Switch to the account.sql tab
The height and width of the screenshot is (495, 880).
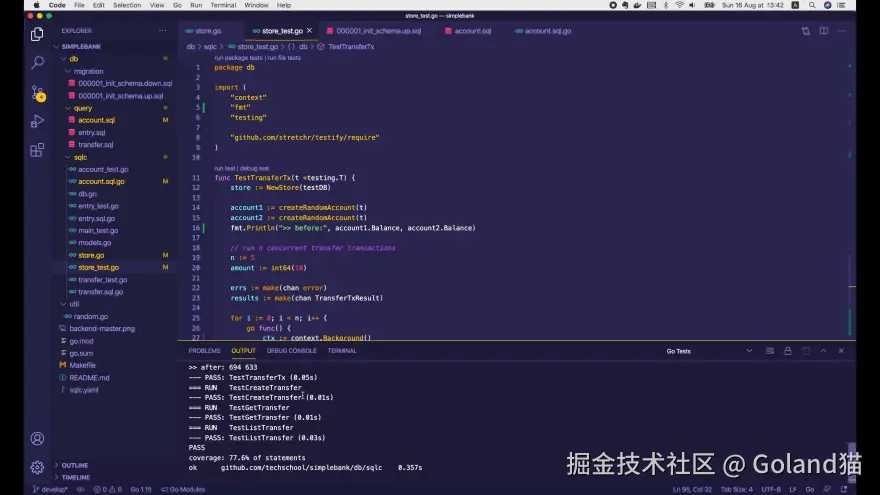click(472, 31)
